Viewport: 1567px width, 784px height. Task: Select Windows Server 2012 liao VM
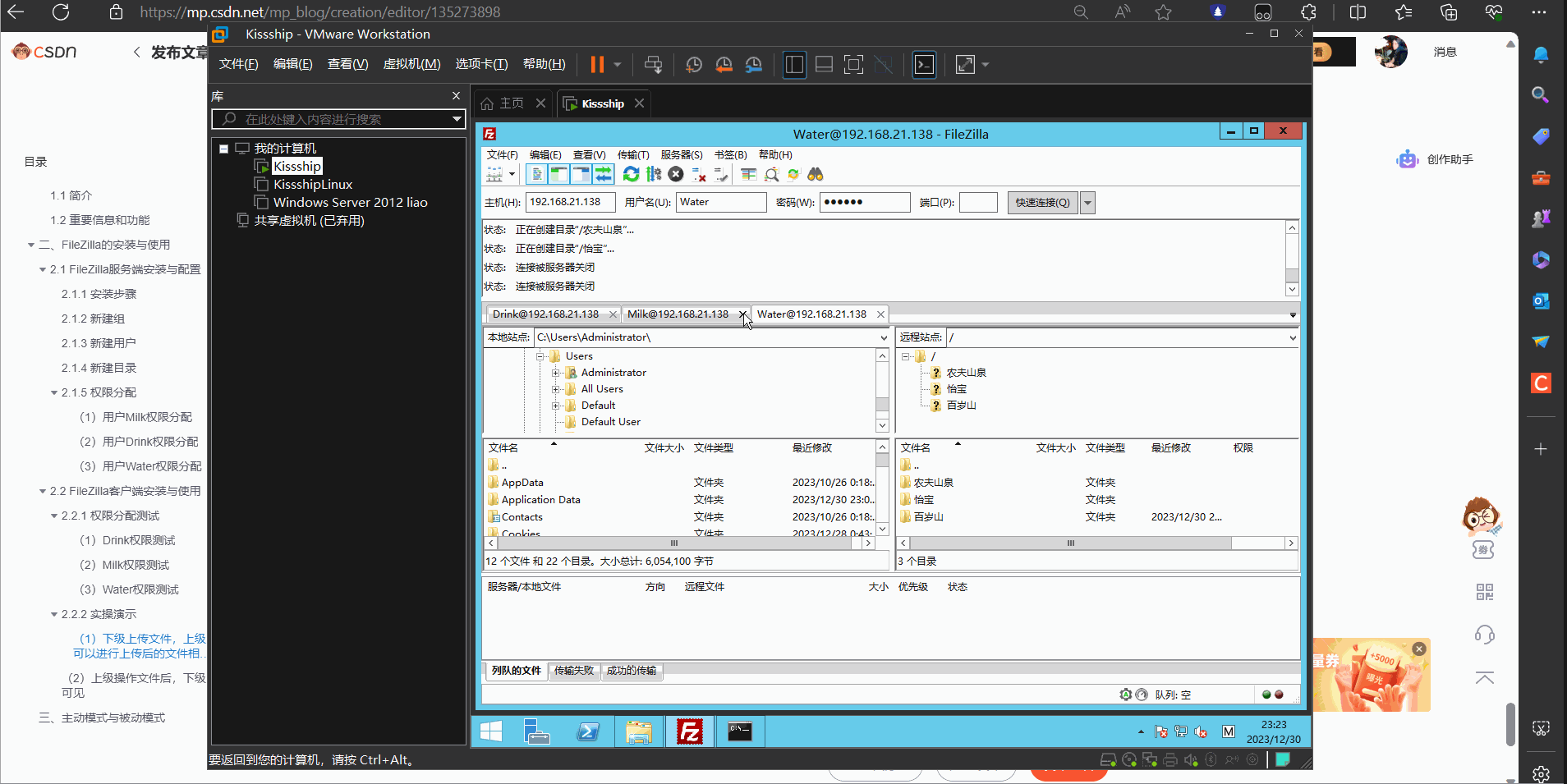(351, 203)
